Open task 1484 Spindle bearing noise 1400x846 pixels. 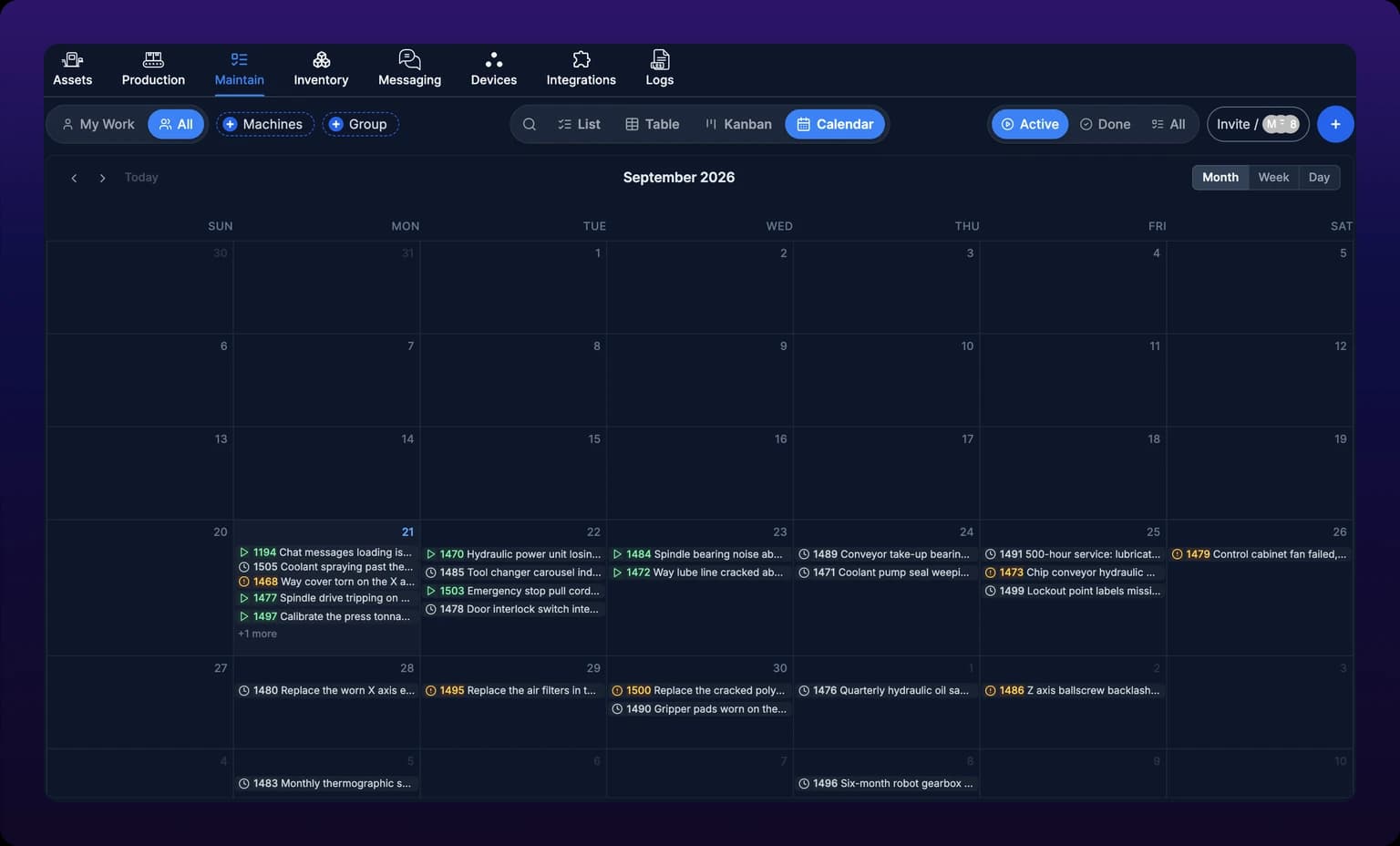(699, 554)
